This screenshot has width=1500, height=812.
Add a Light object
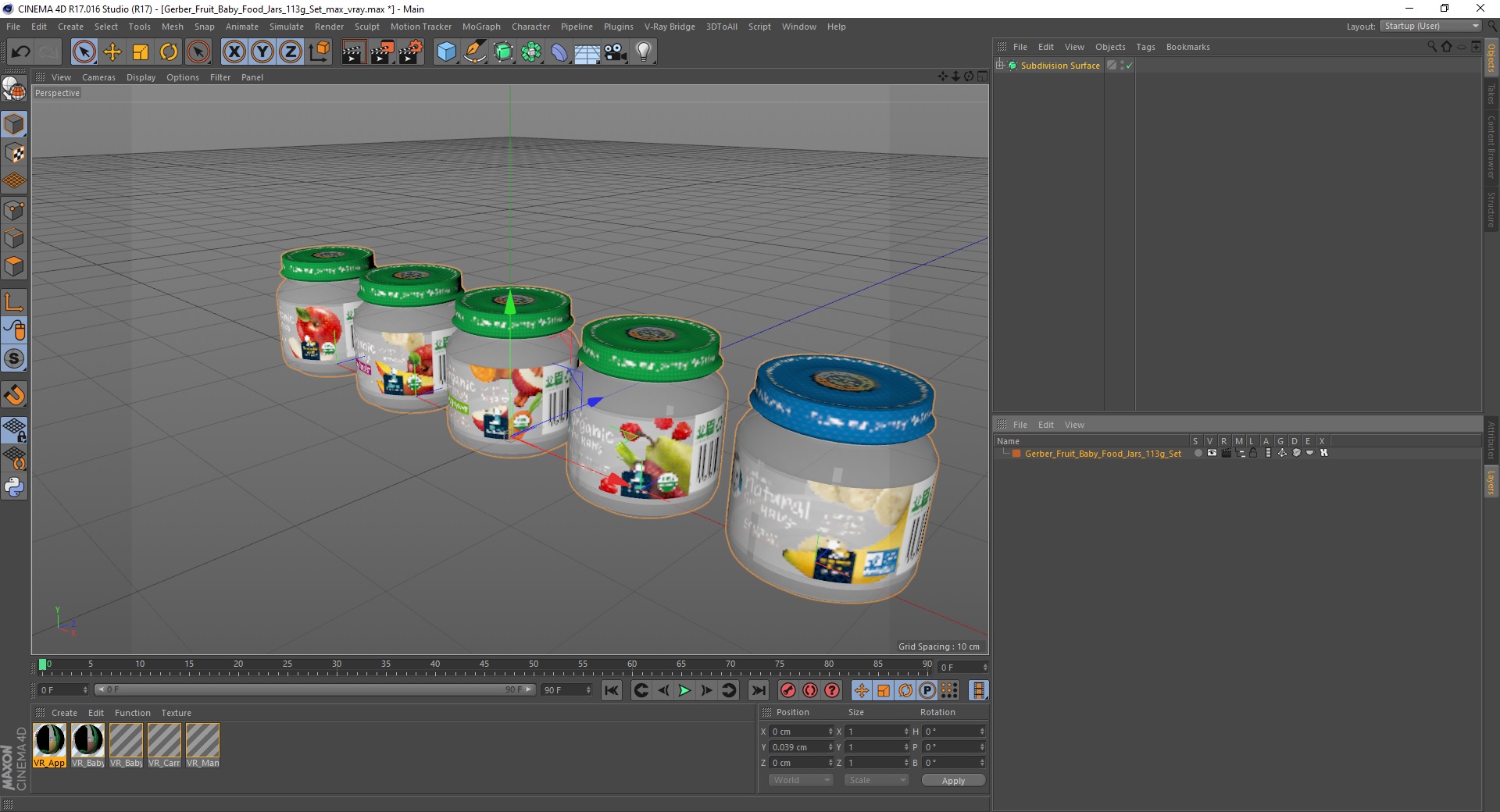pos(644,52)
